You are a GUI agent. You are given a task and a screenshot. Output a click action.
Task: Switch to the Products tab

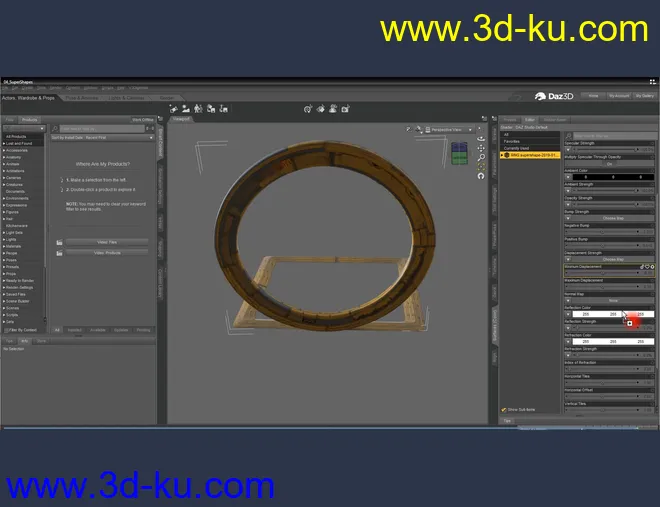tap(30, 119)
